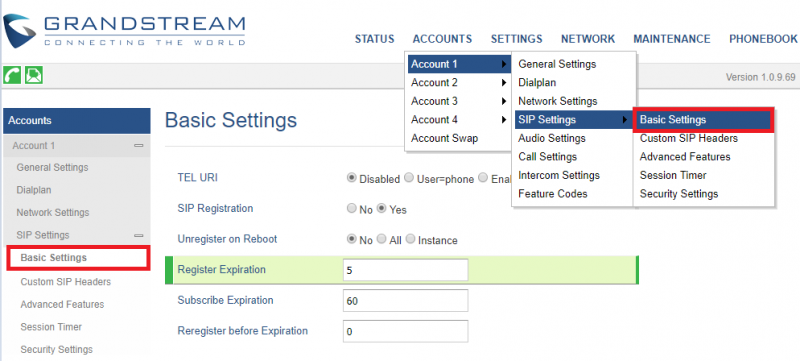Open the MAINTENANCE top menu
The height and width of the screenshot is (361, 800).
click(x=671, y=39)
